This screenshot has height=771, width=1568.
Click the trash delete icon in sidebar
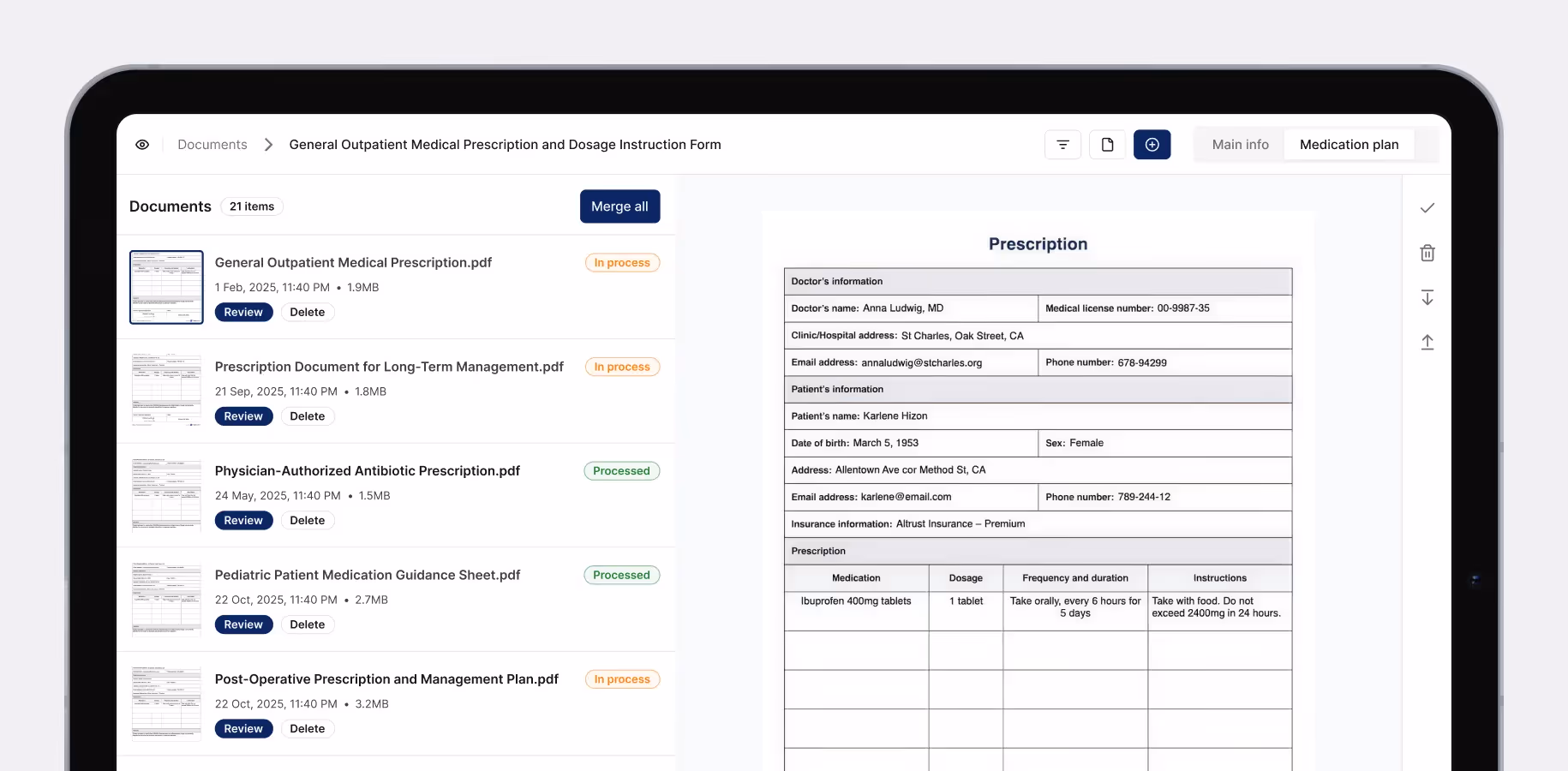pyautogui.click(x=1427, y=253)
